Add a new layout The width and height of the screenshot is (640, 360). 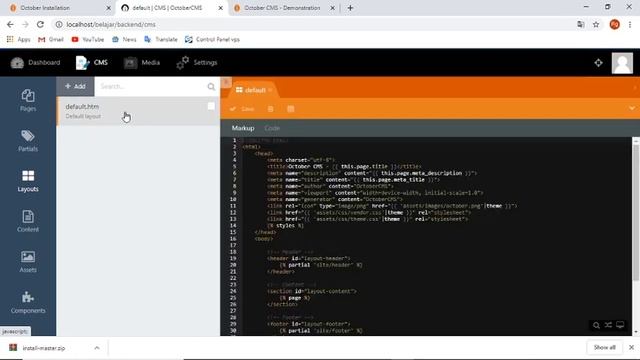75,86
